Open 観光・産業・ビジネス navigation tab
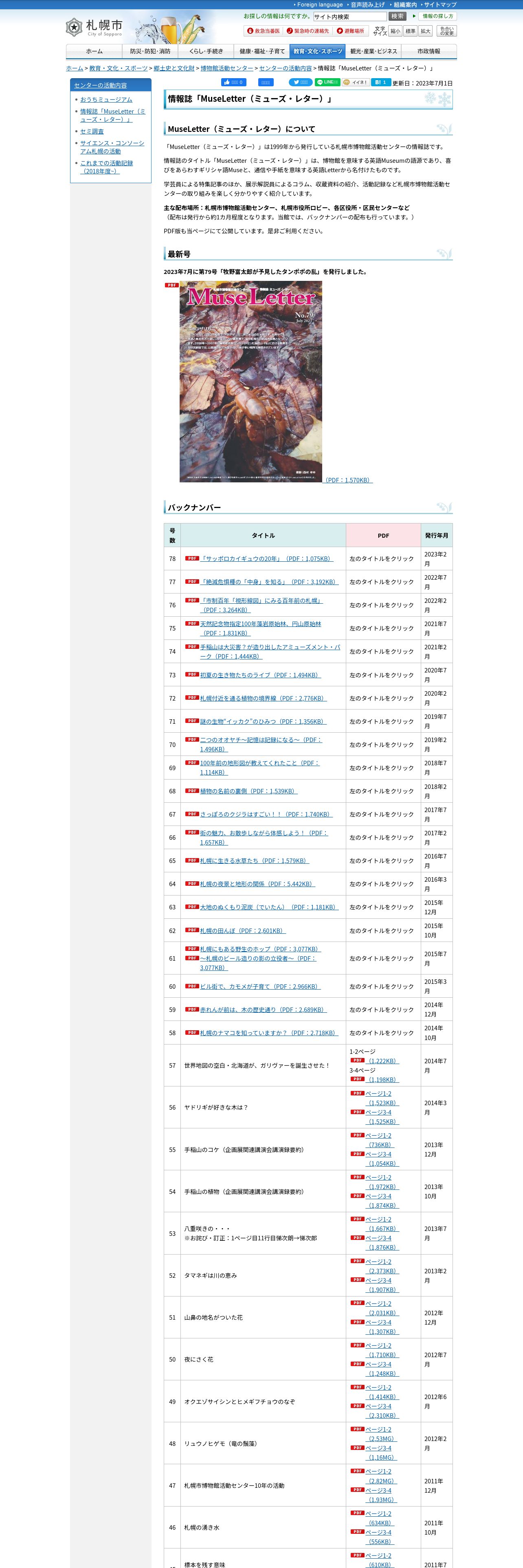This screenshot has width=523, height=1568. coord(373,52)
